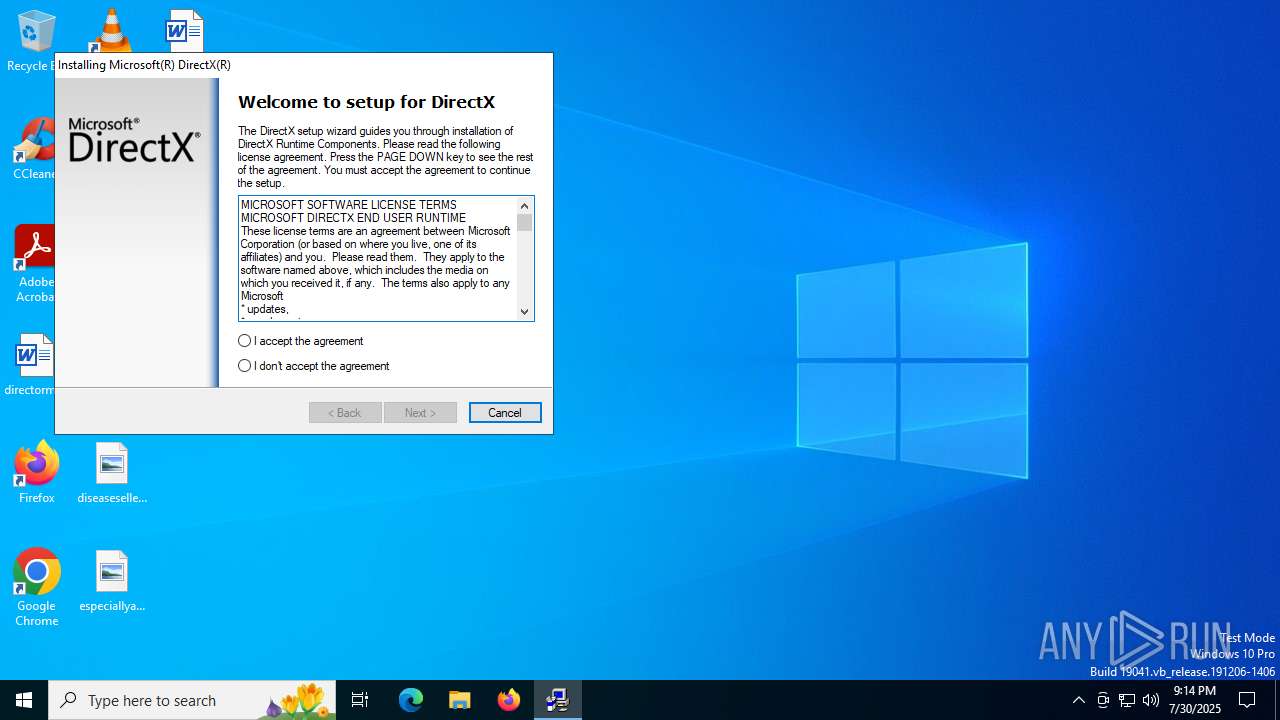Click inside the license agreement text box
Screen dimensions: 1280x720
point(377,258)
